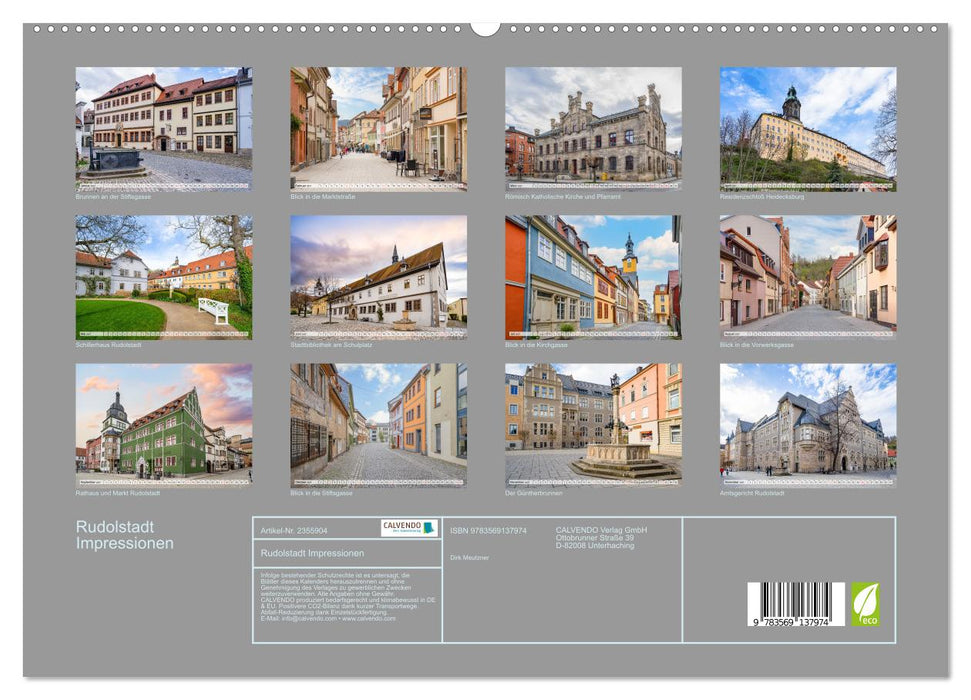
Task: Click the 'CALVENDO Verlag GmbH' address block
Action: (601, 538)
